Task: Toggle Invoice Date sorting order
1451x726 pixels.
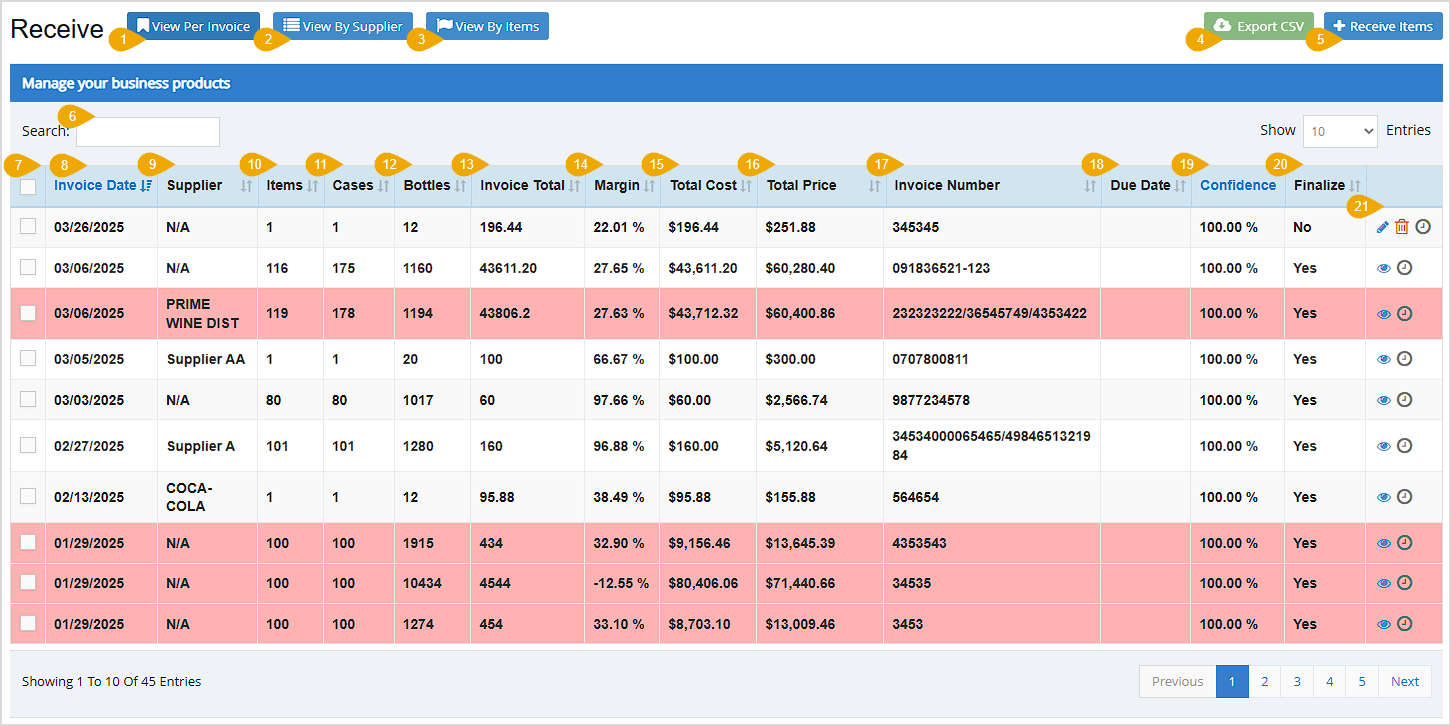Action: (100, 185)
